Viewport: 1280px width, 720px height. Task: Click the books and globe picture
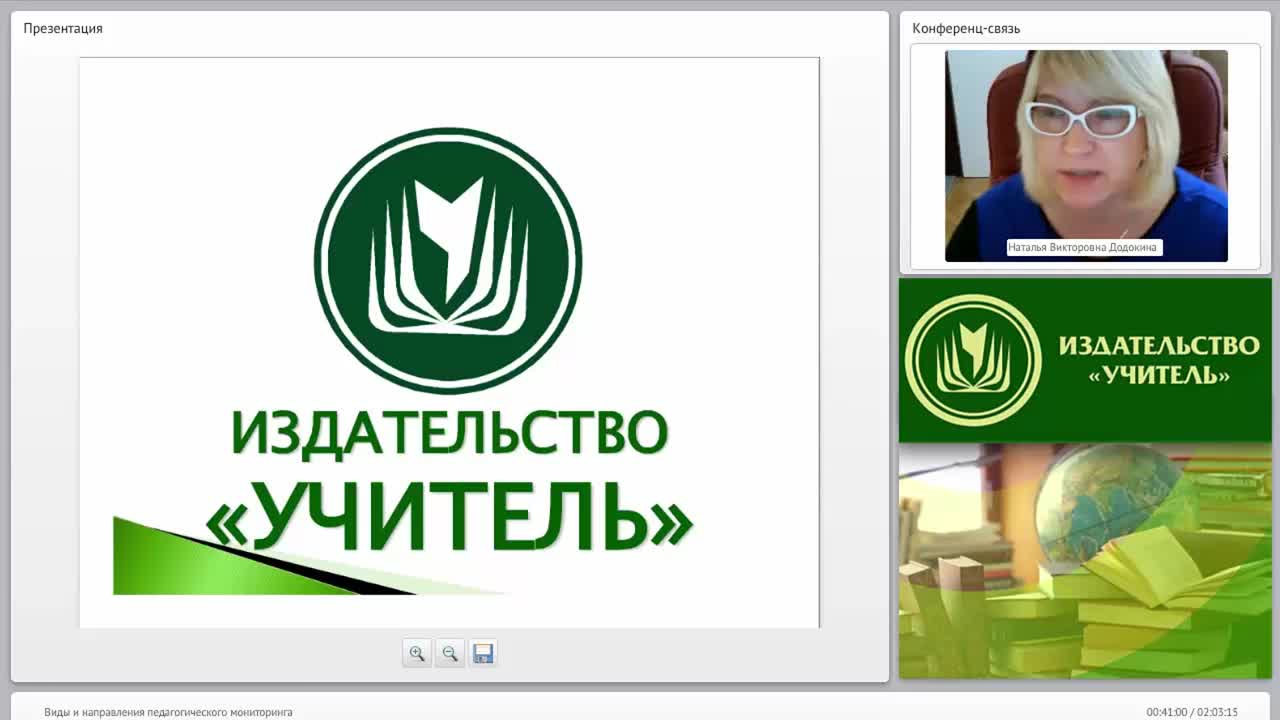pyautogui.click(x=1085, y=560)
